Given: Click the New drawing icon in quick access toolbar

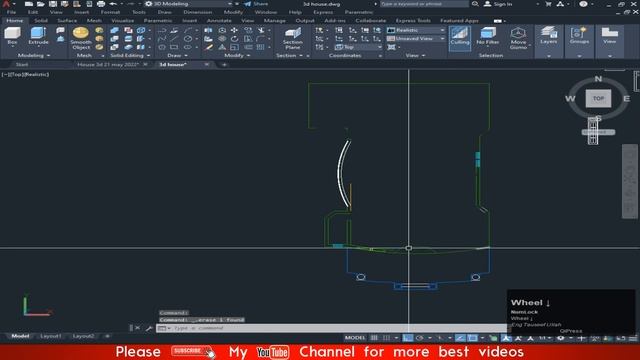Looking at the screenshot, I should tap(29, 4).
